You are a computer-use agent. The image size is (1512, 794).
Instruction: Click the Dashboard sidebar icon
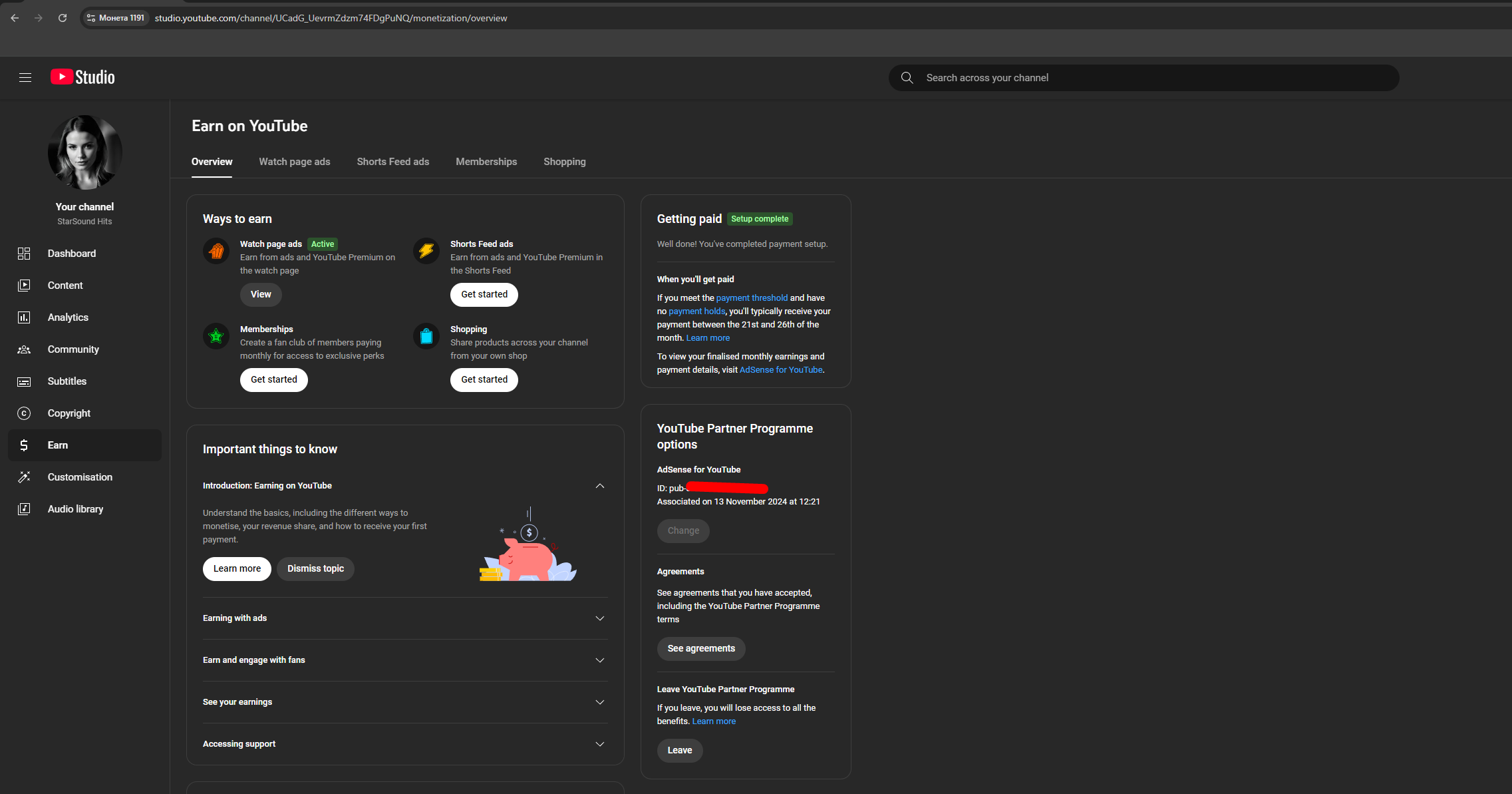click(24, 254)
